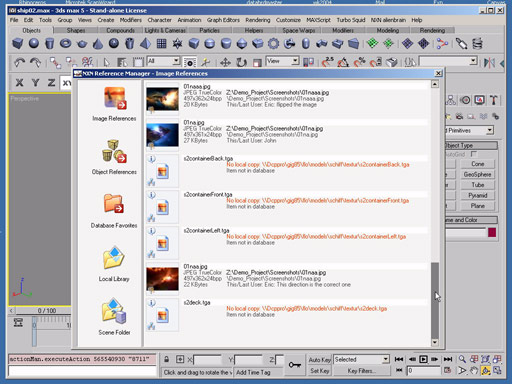Toggle the angle snap icon

pyautogui.click(x=343, y=62)
